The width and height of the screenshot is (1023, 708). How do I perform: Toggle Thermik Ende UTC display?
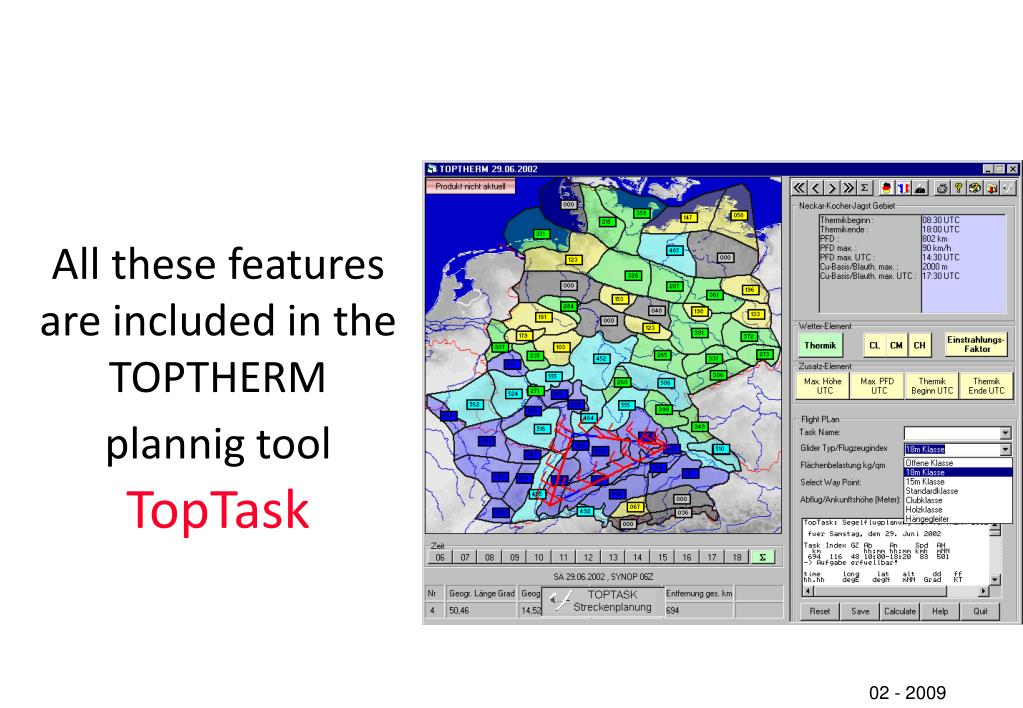986,386
